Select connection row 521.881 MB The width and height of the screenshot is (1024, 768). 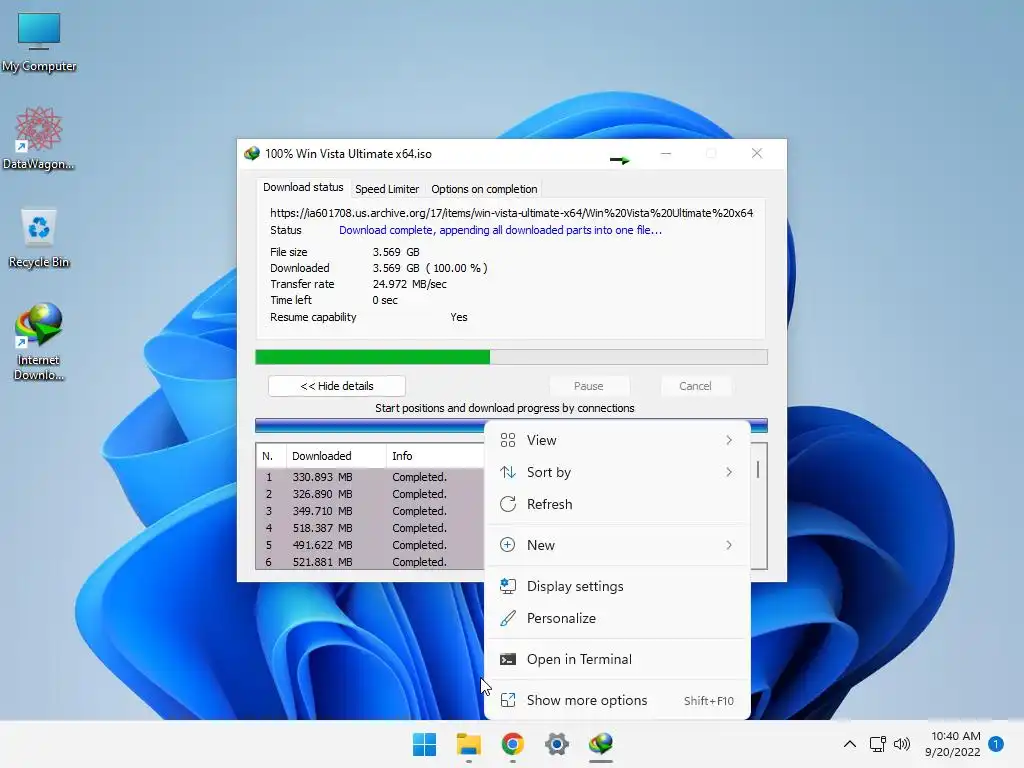click(370, 562)
